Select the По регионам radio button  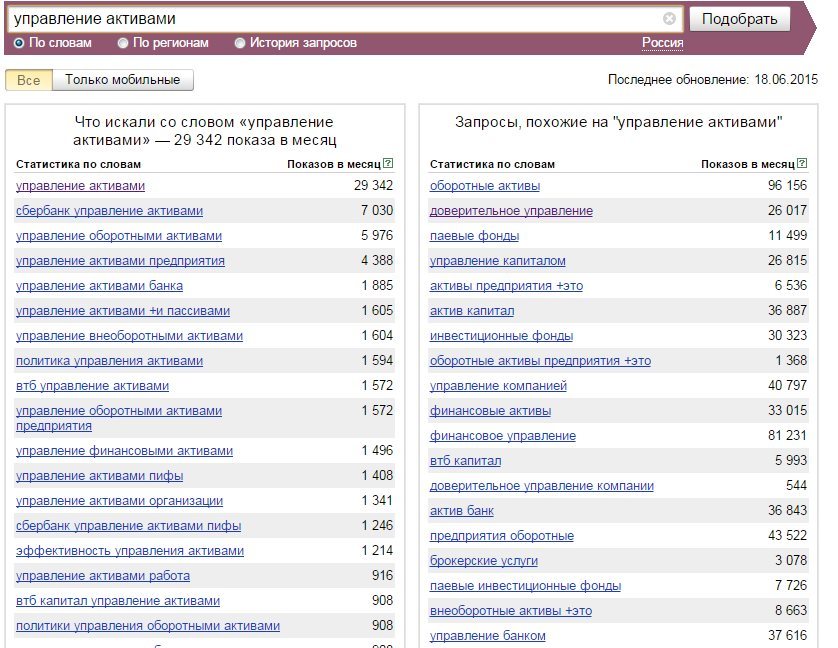click(123, 43)
